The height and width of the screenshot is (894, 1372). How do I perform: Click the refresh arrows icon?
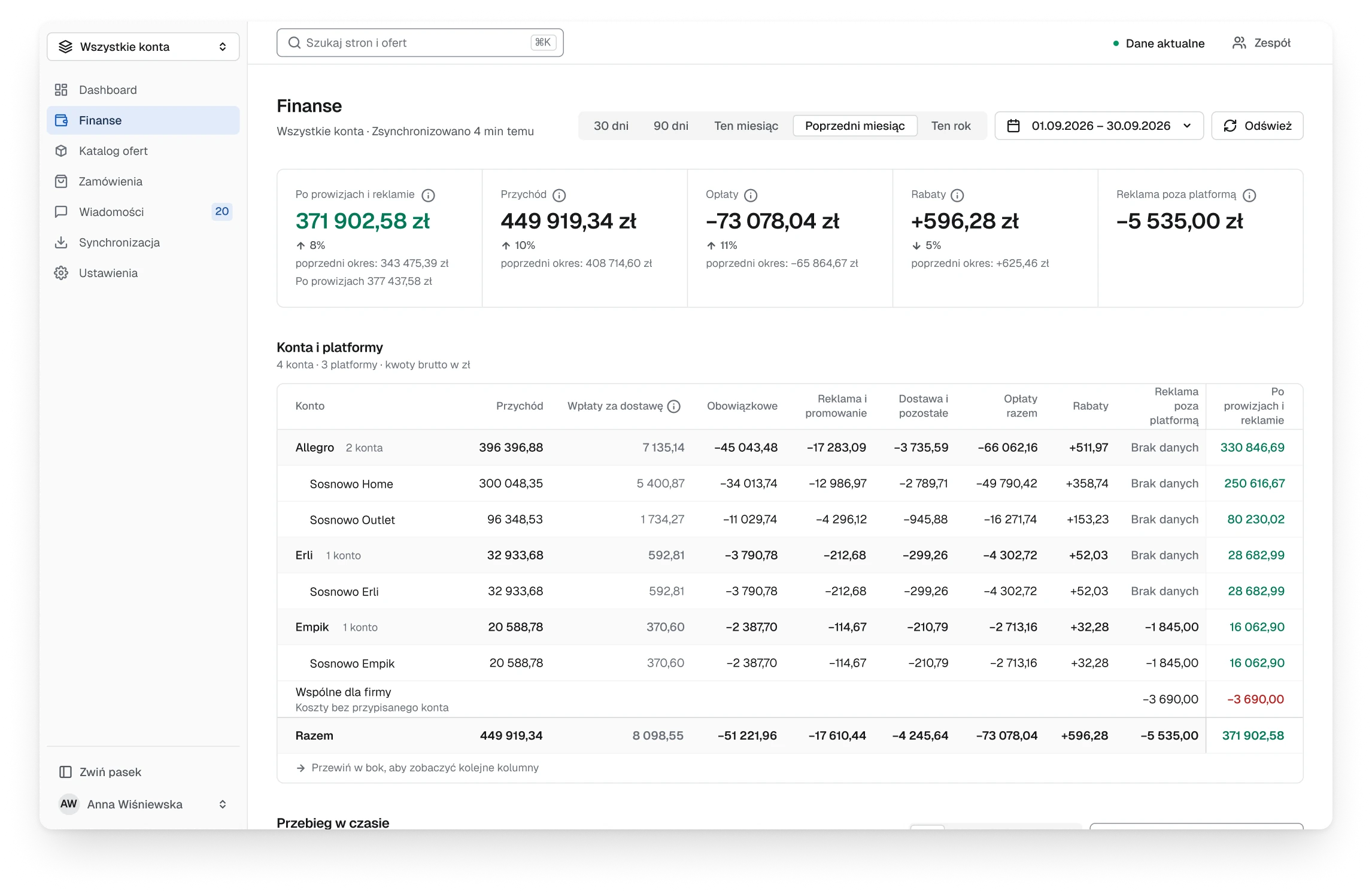pos(1230,126)
